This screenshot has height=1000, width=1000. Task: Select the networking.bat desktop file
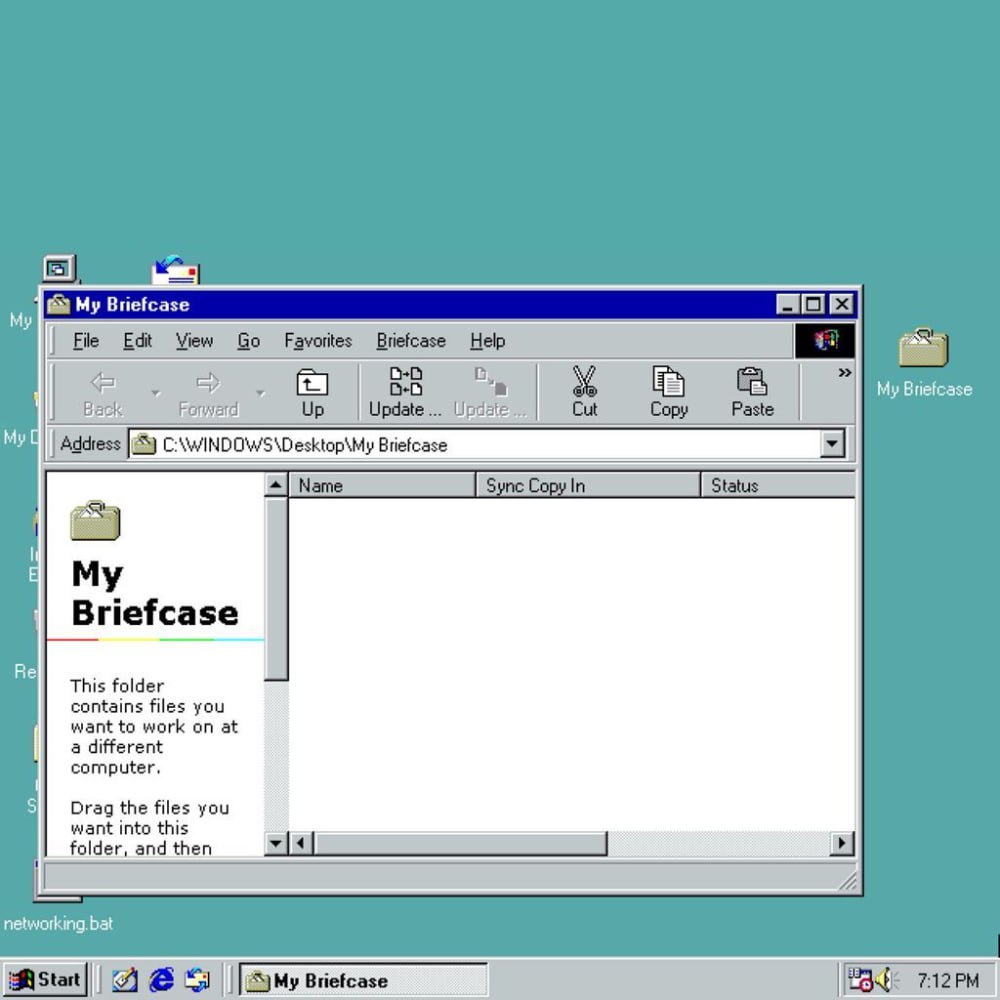click(58, 923)
